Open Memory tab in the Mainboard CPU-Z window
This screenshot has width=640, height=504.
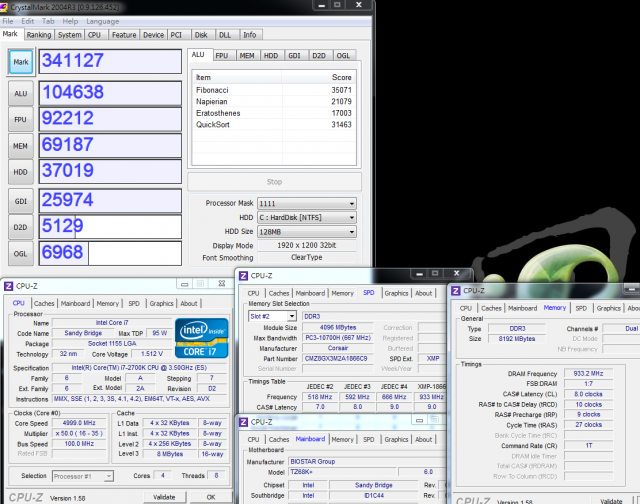click(x=342, y=440)
